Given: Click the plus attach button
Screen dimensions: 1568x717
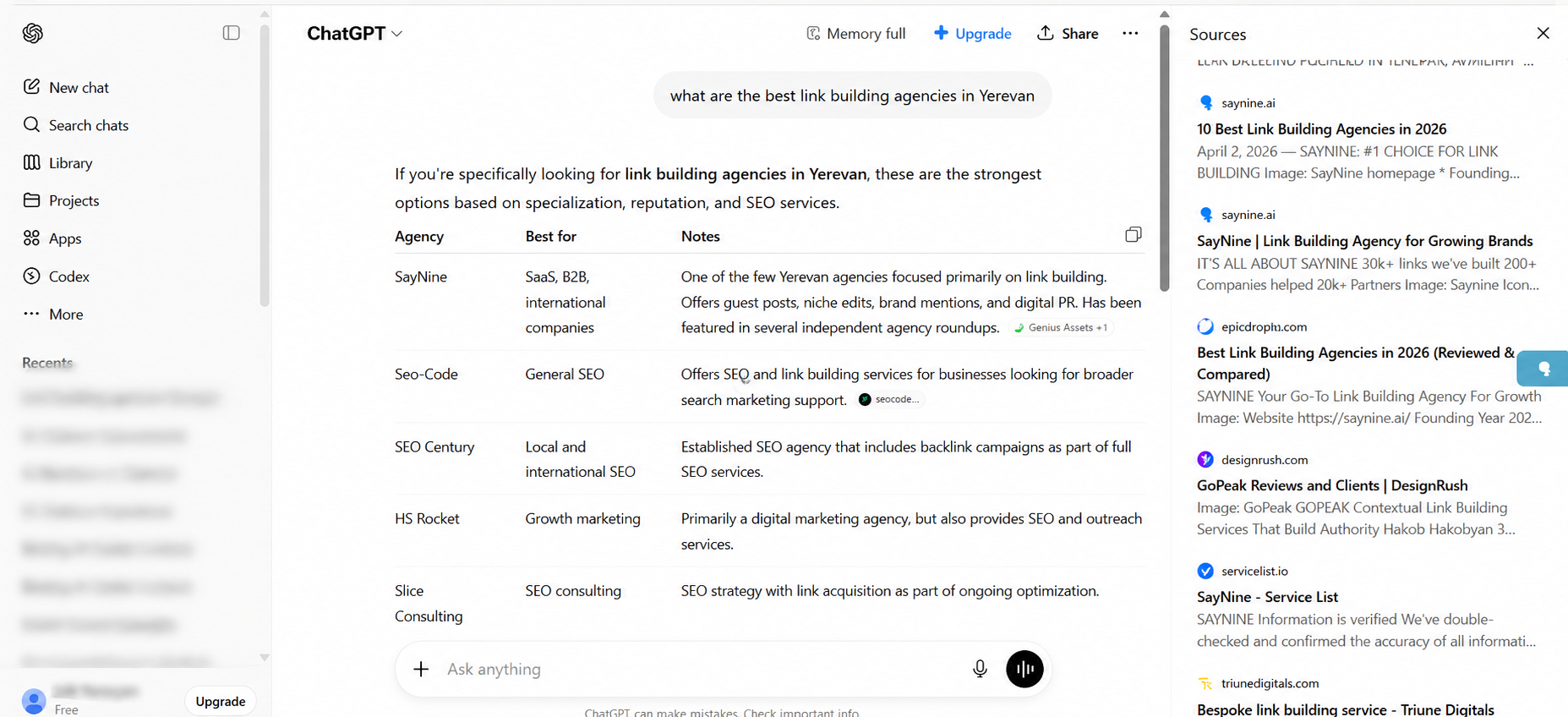Looking at the screenshot, I should (x=421, y=670).
